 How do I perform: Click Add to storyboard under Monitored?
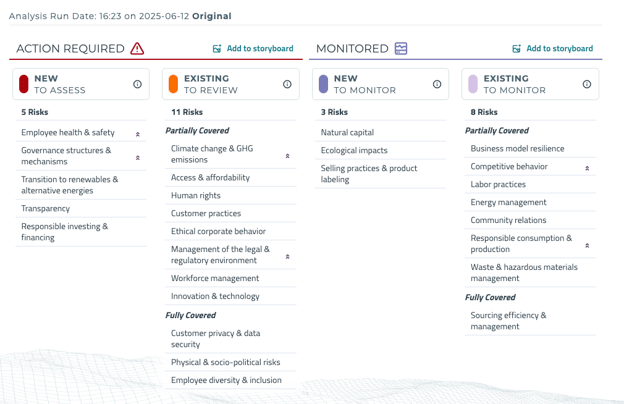(559, 48)
